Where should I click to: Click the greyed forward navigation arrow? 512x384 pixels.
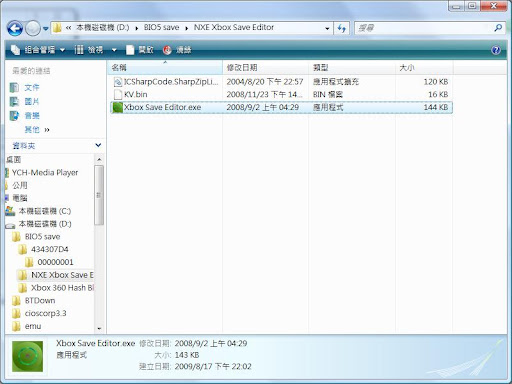[x=33, y=28]
